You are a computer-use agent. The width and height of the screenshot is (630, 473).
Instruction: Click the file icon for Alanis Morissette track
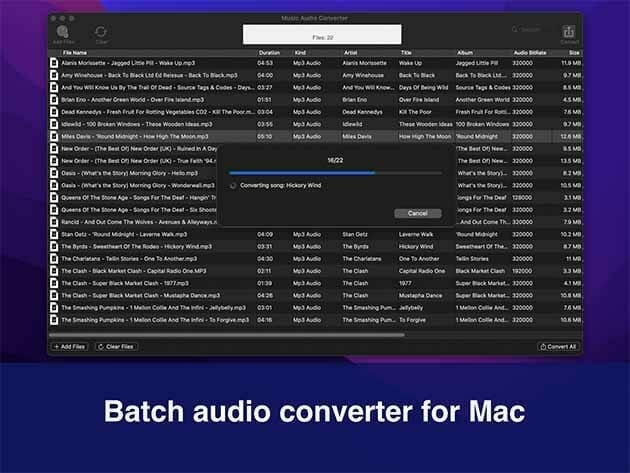click(55, 63)
